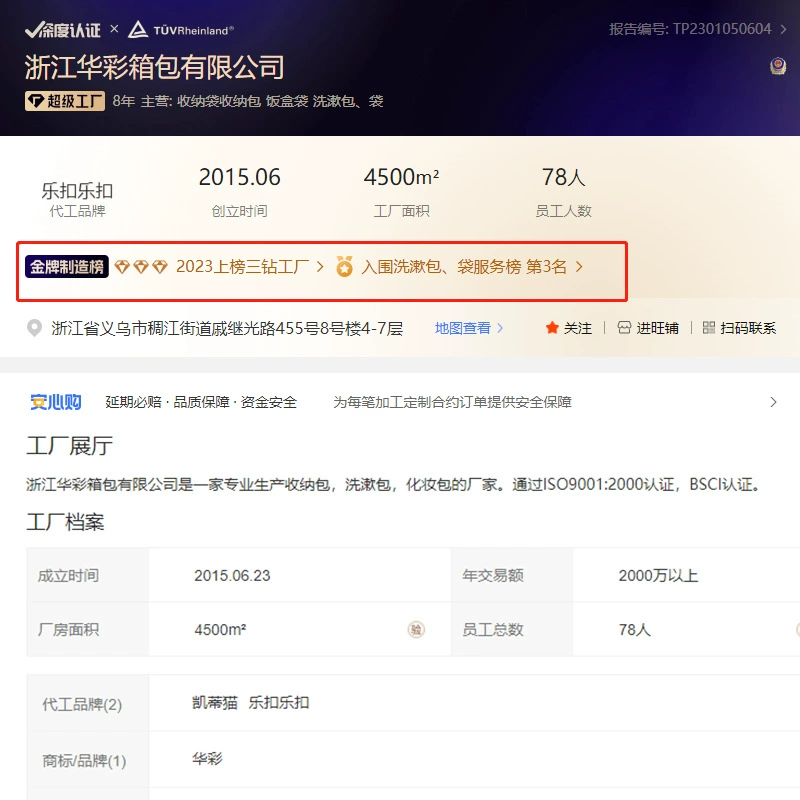This screenshot has width=800, height=800.
Task: Click the 2015.06.23 成立时间 value
Action: (x=232, y=576)
